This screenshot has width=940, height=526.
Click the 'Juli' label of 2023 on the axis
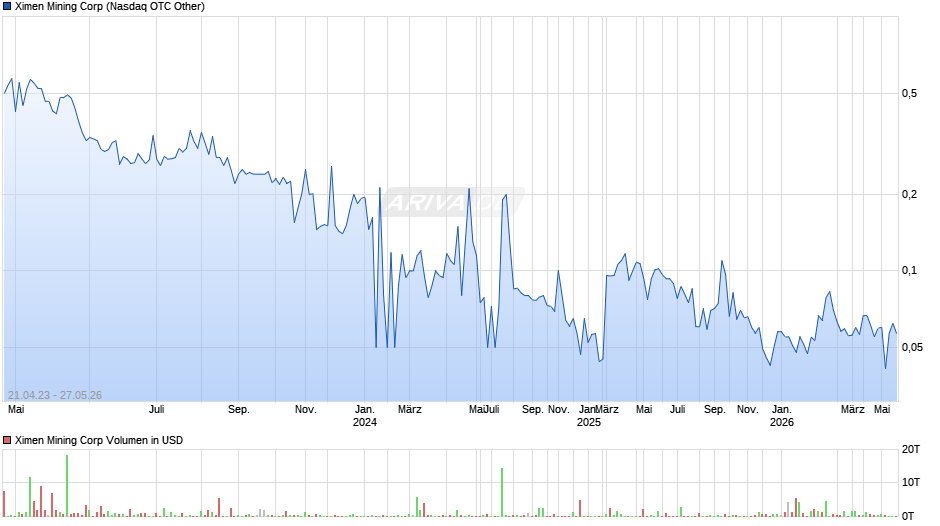coord(156,410)
